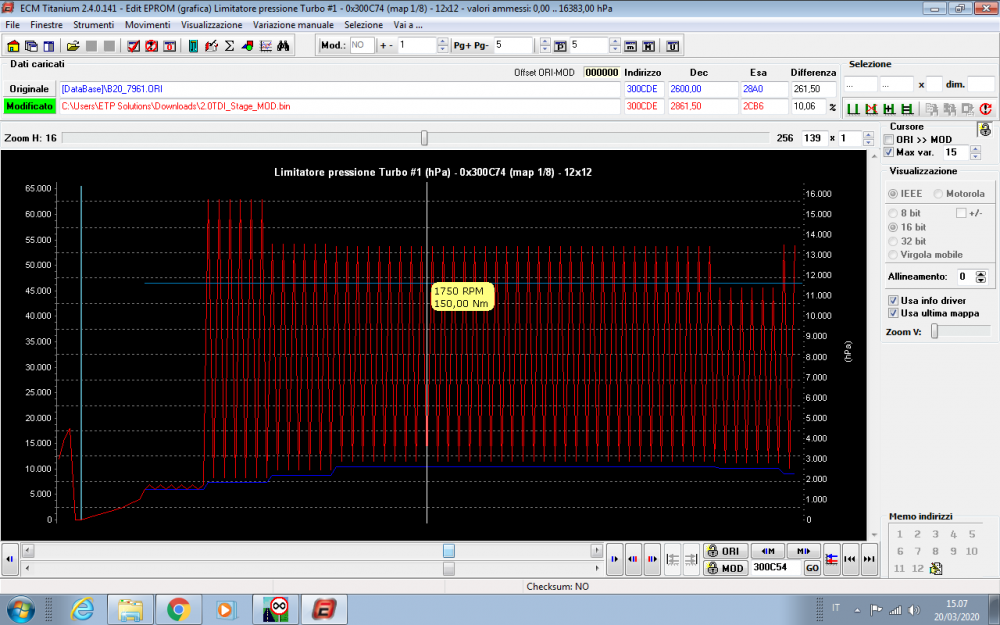Select the Motorola radio button
The image size is (1000, 625).
coord(938,193)
